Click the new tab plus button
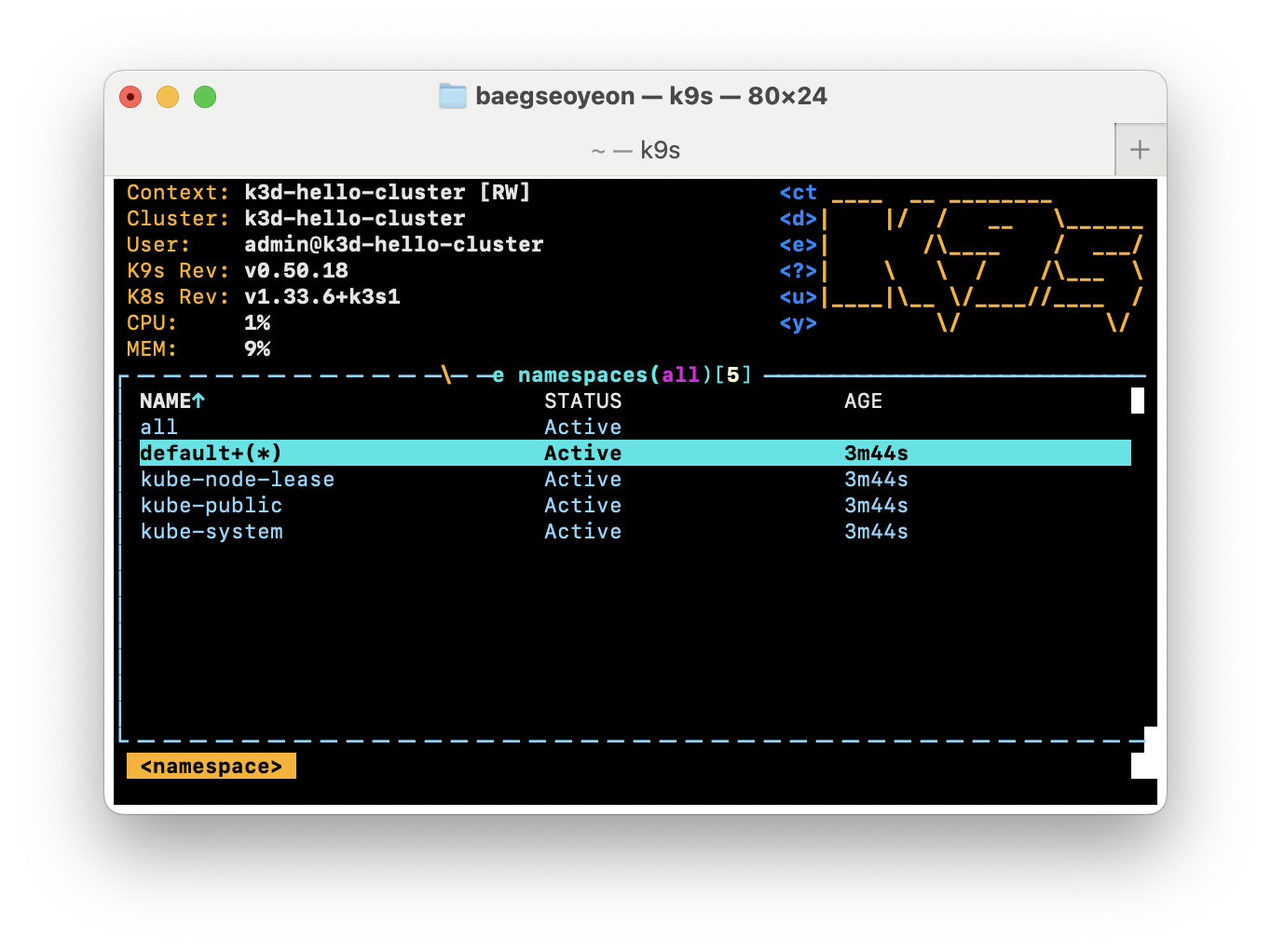 [x=1140, y=150]
